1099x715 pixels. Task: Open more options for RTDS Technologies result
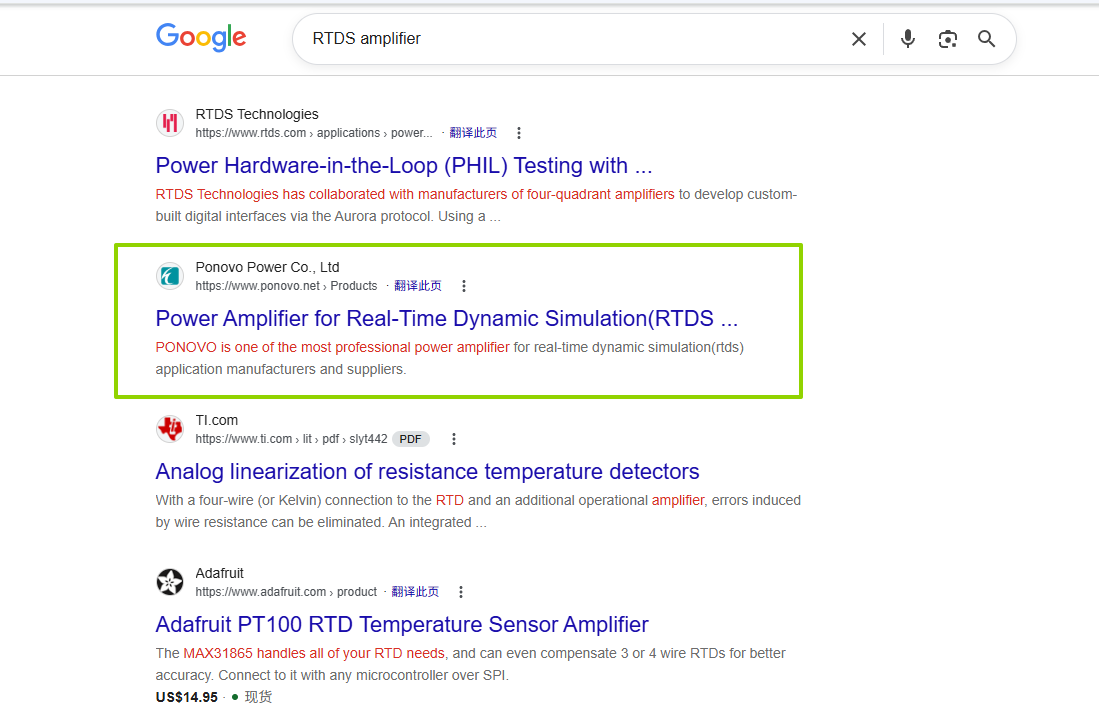click(x=519, y=133)
